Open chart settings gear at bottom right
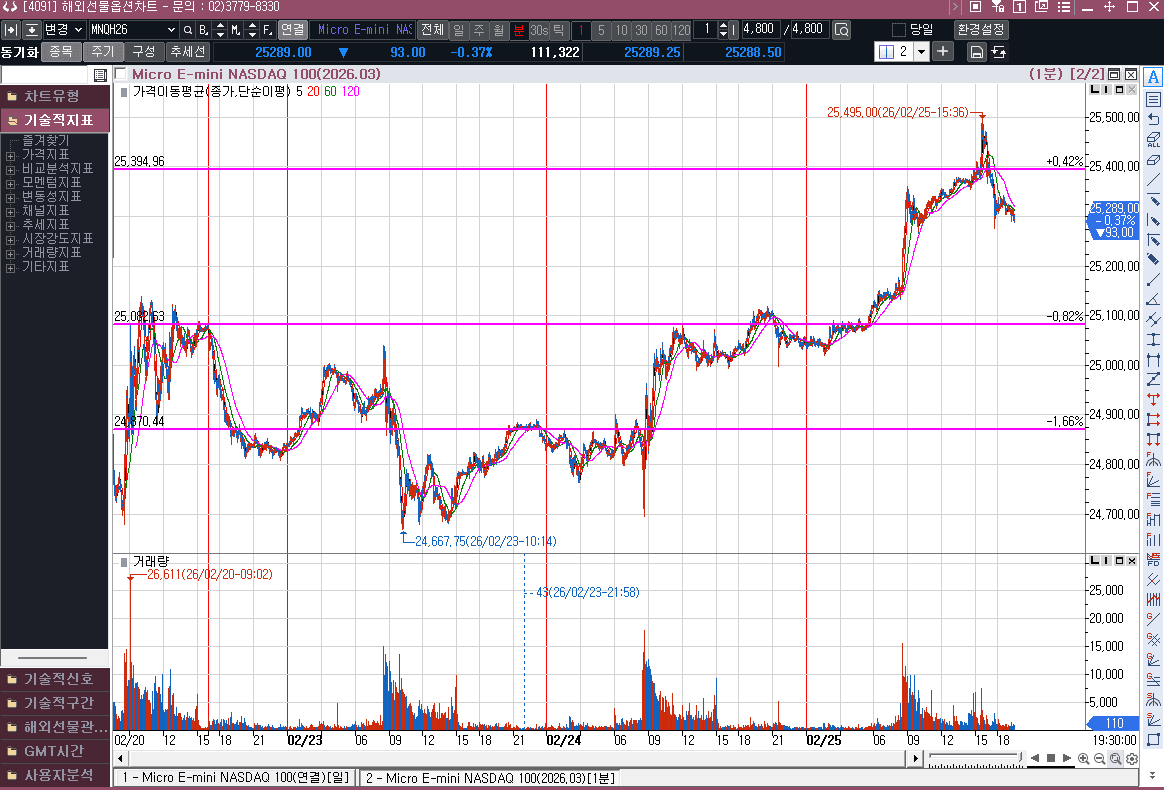Image resolution: width=1164 pixels, height=790 pixels. pyautogui.click(x=1132, y=759)
